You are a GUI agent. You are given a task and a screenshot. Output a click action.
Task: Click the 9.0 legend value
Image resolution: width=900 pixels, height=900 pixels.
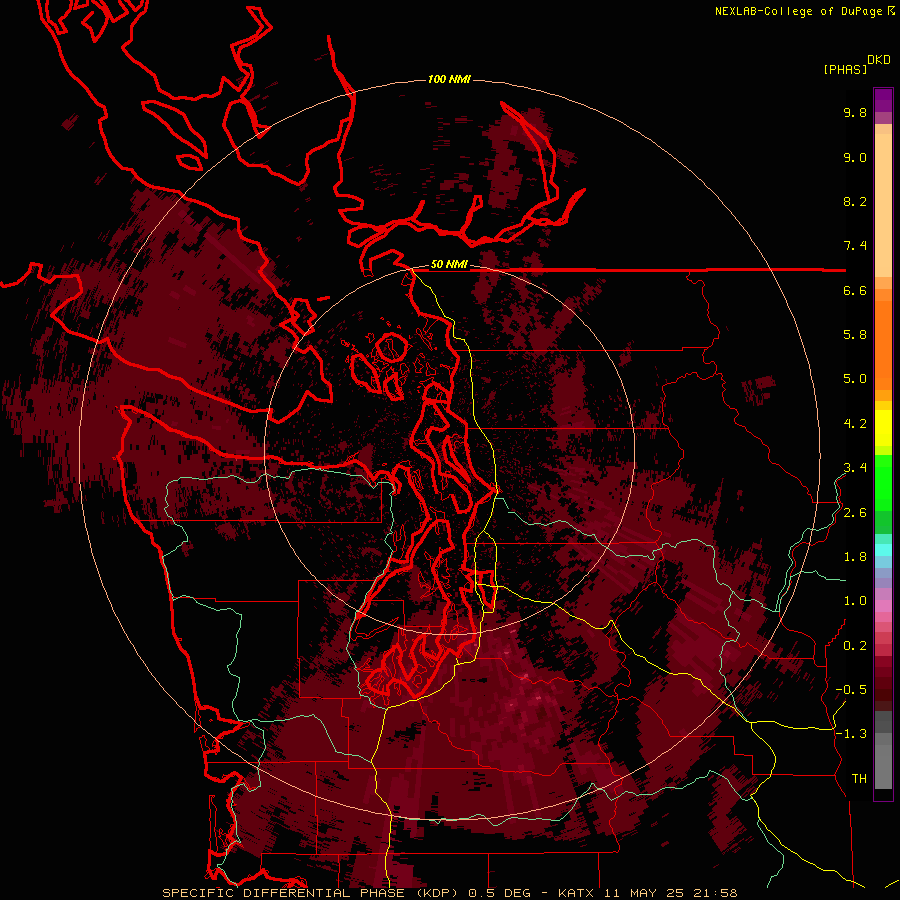click(x=855, y=157)
